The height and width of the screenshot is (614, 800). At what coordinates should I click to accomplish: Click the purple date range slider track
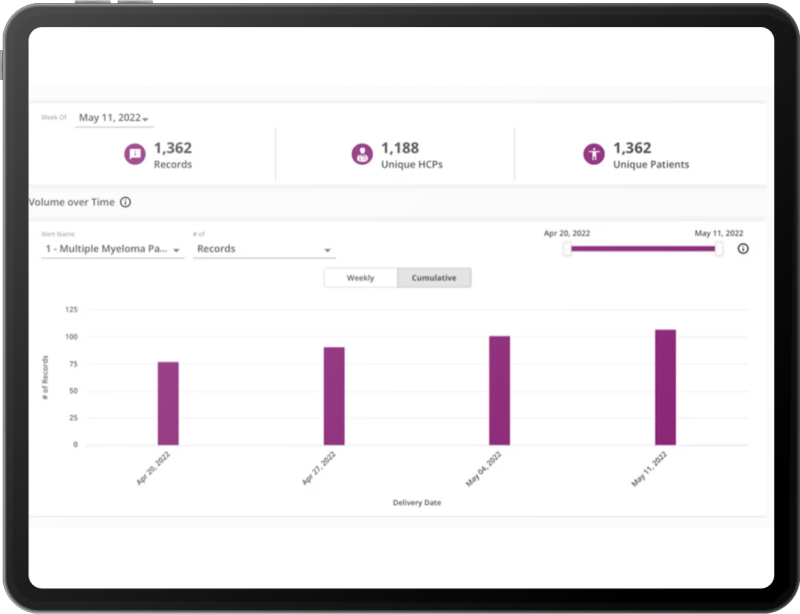pos(643,249)
